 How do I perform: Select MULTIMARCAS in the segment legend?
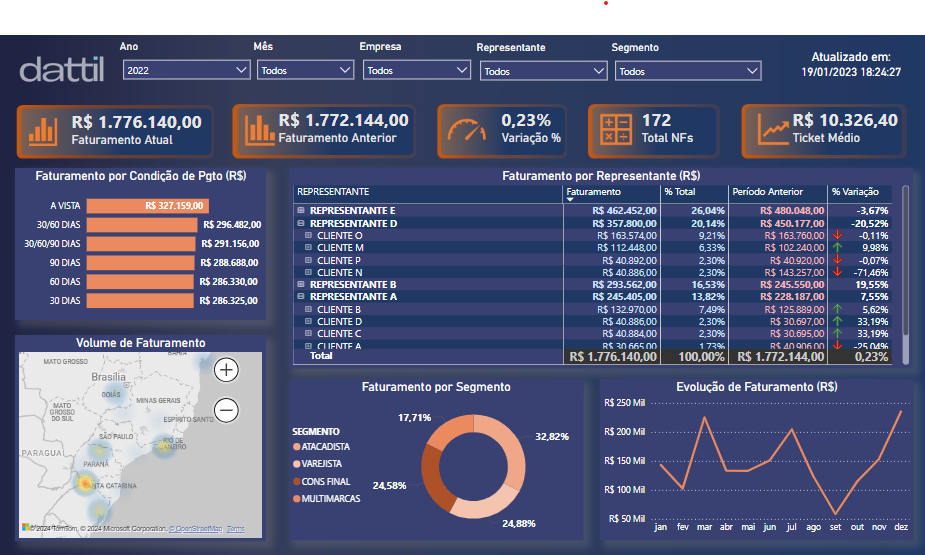(327, 498)
